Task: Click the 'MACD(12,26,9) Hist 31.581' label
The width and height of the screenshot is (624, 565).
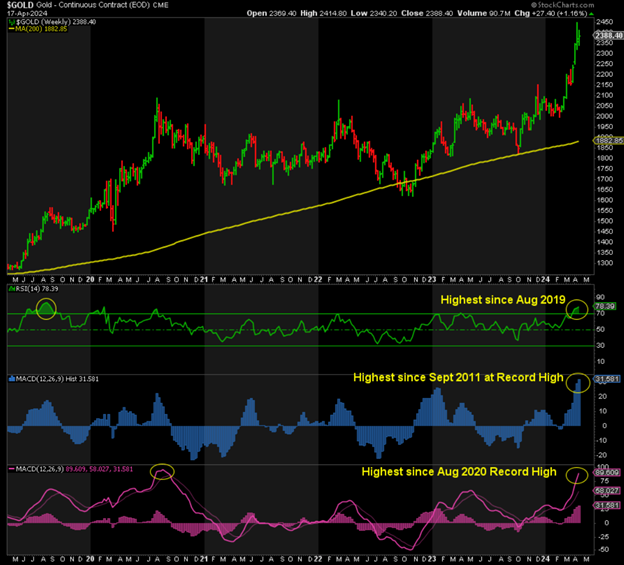Action: [x=57, y=379]
